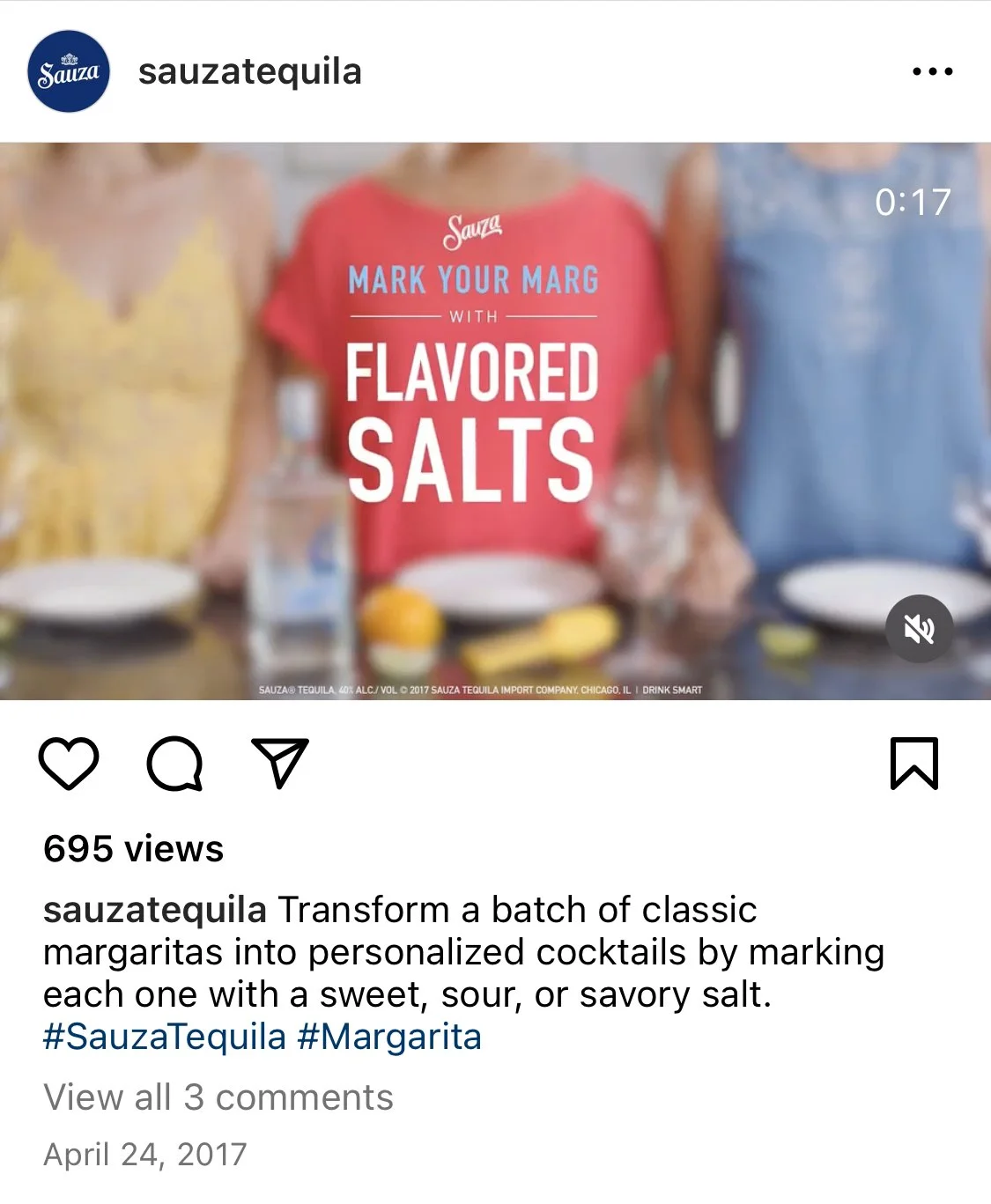Screen dimensions: 991x1204
Task: Click the Drink Smart disclaimer line in the video
Action: (480, 690)
